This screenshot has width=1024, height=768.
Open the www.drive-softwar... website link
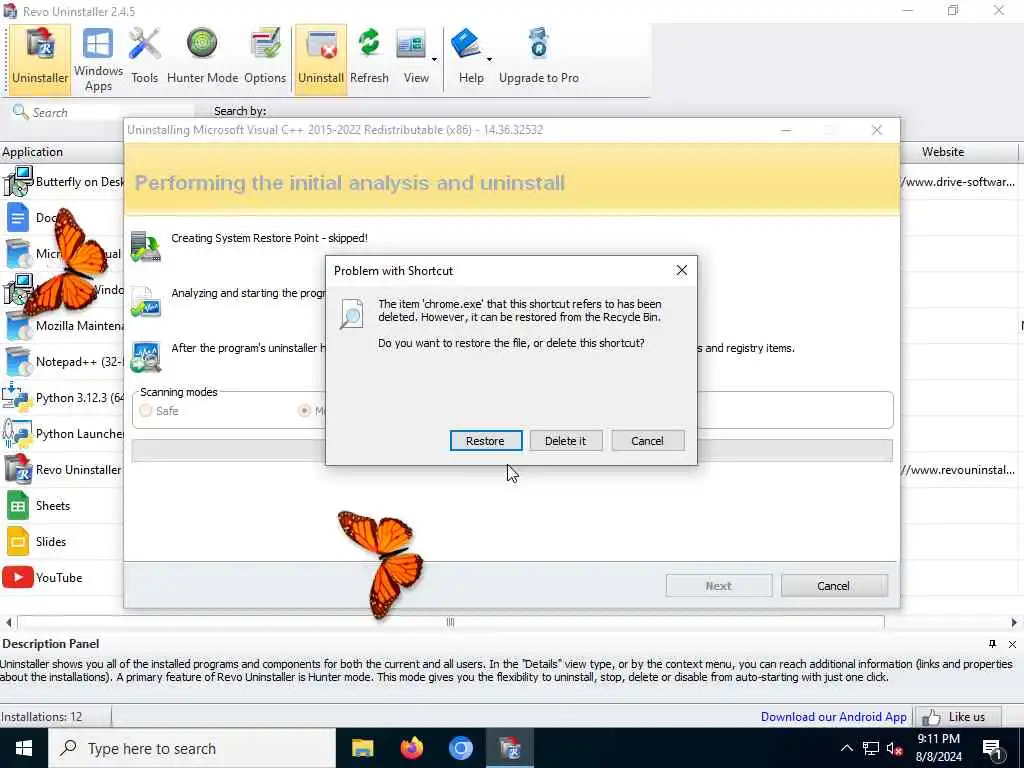coord(957,182)
